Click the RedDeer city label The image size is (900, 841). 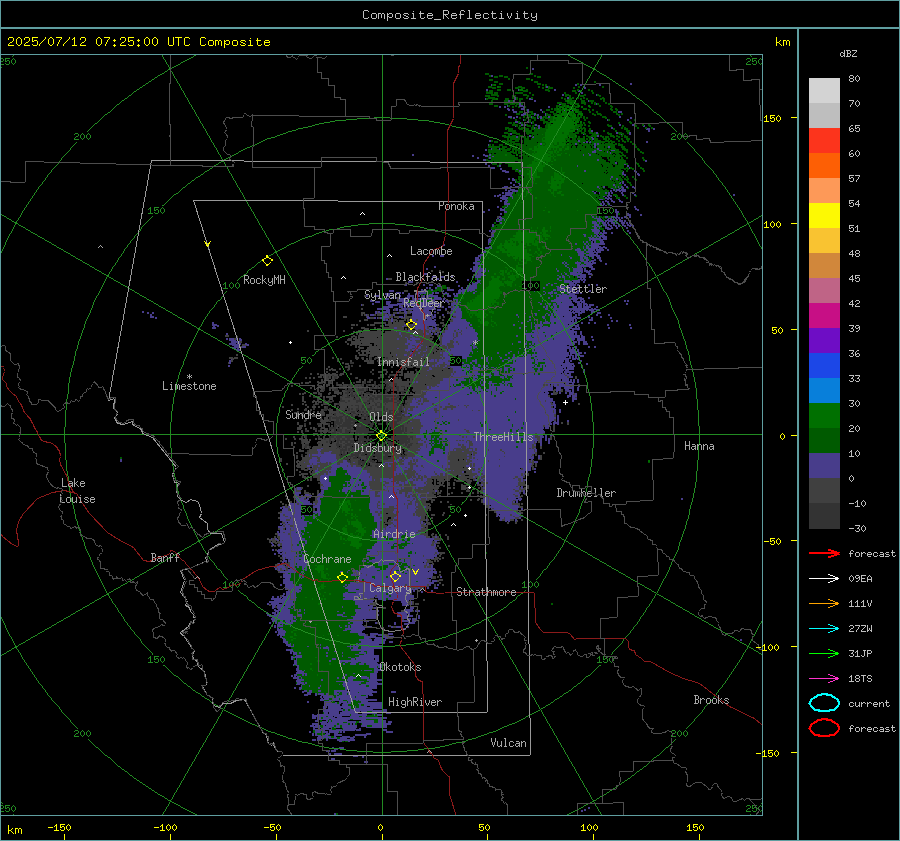point(424,303)
